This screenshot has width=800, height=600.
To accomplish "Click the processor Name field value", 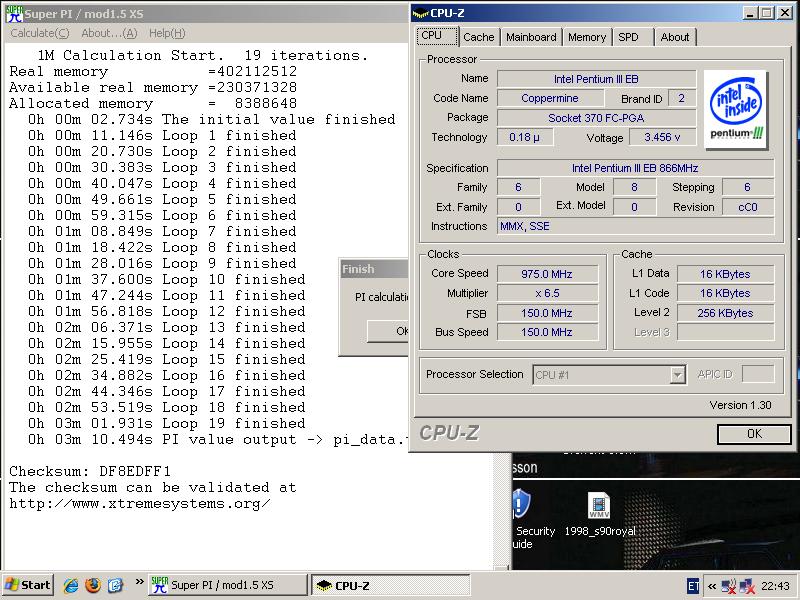I will coord(596,79).
